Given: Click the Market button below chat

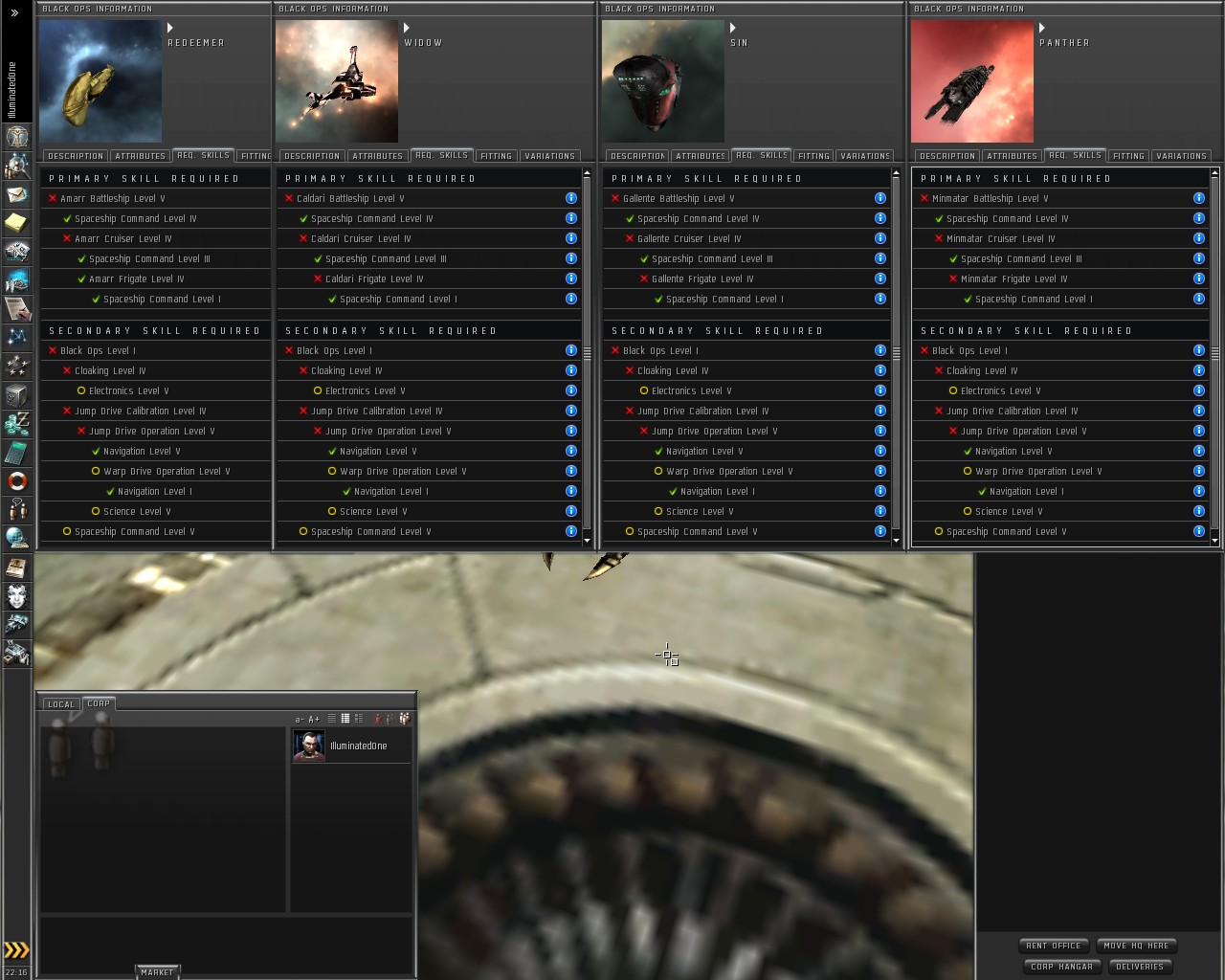Looking at the screenshot, I should point(158,972).
